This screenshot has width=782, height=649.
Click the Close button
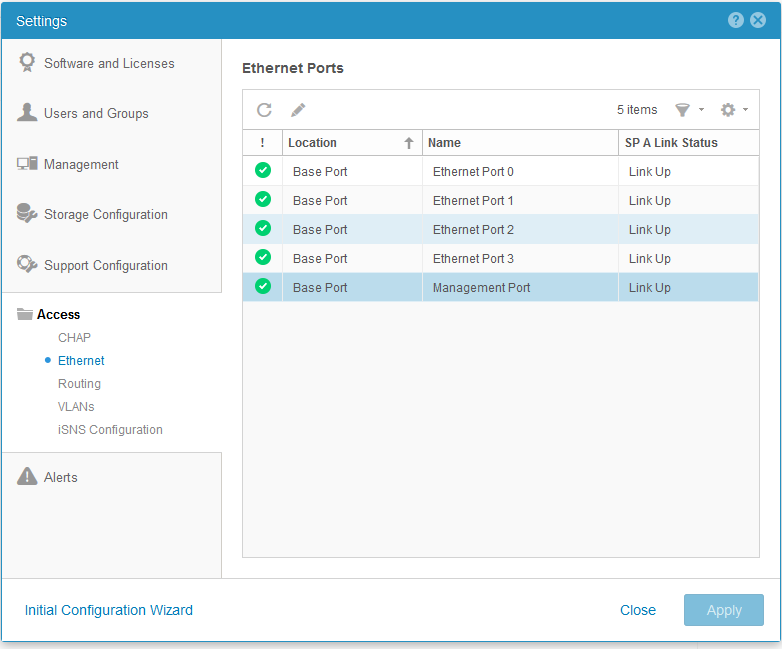point(637,610)
